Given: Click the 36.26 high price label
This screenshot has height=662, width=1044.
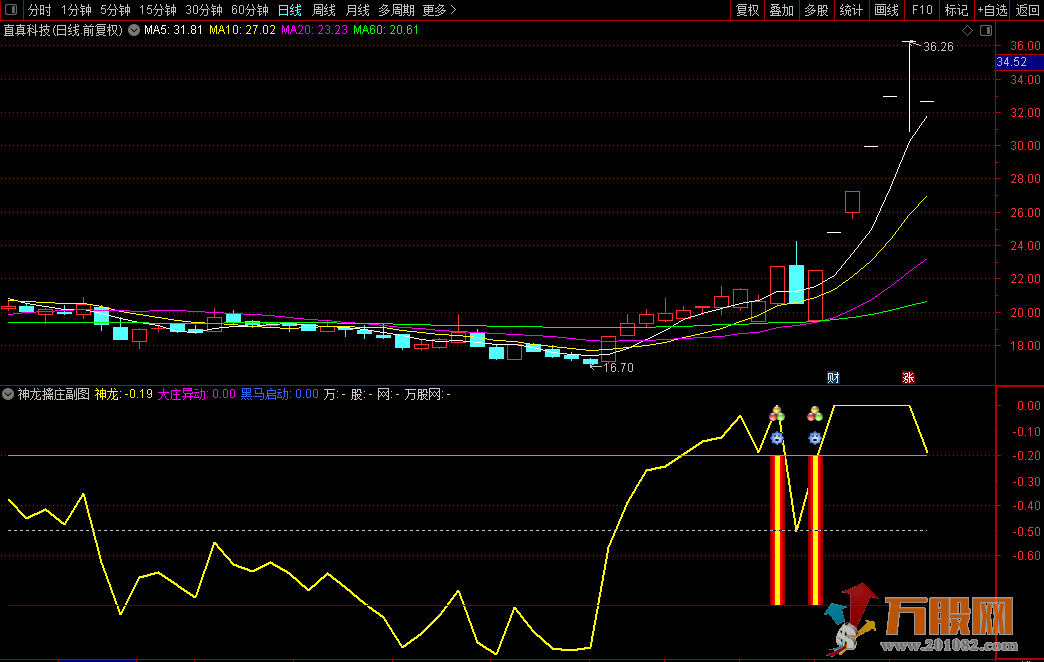Looking at the screenshot, I should [x=938, y=47].
